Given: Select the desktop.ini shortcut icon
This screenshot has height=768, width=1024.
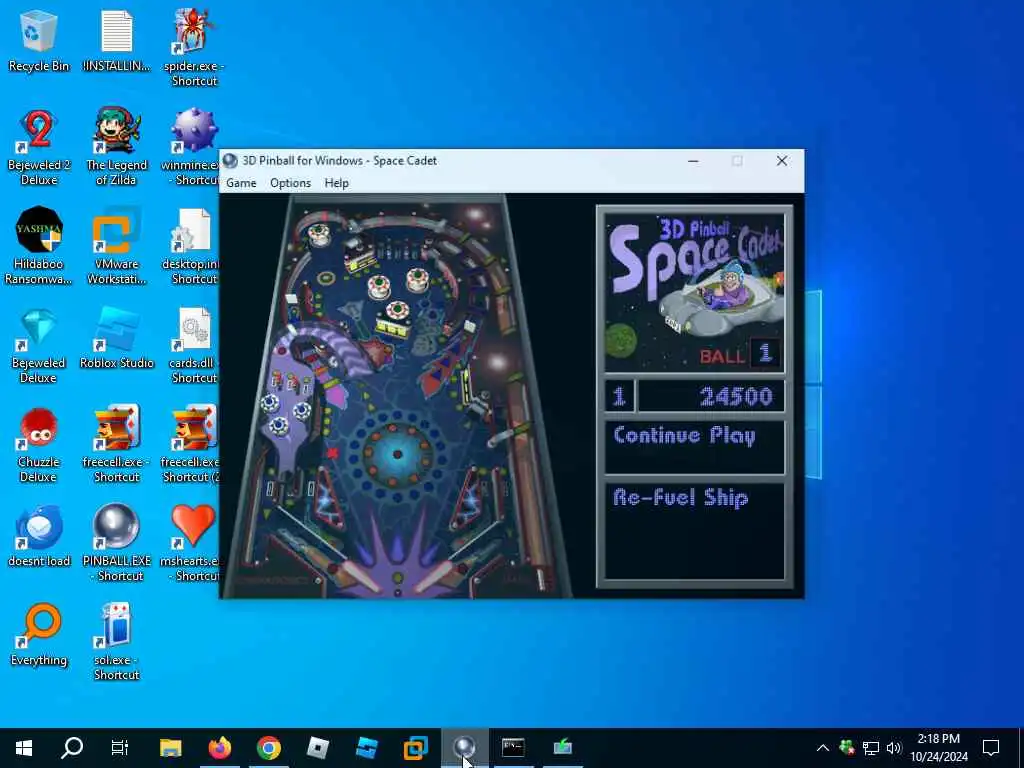Looking at the screenshot, I should point(190,247).
